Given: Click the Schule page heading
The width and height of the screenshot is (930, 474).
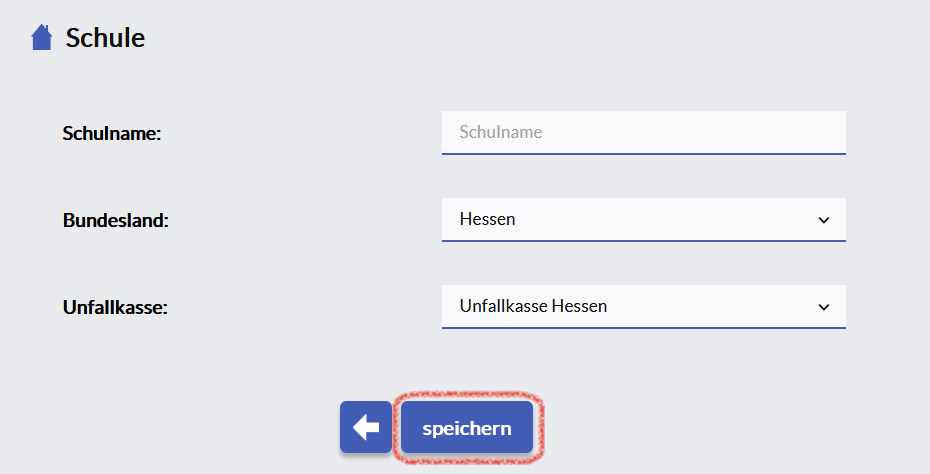Looking at the screenshot, I should tap(105, 38).
